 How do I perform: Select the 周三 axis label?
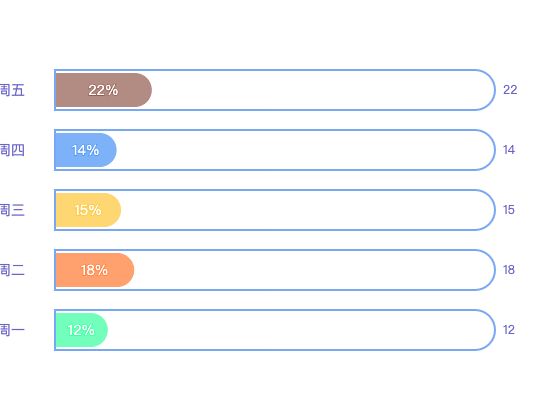12,210
